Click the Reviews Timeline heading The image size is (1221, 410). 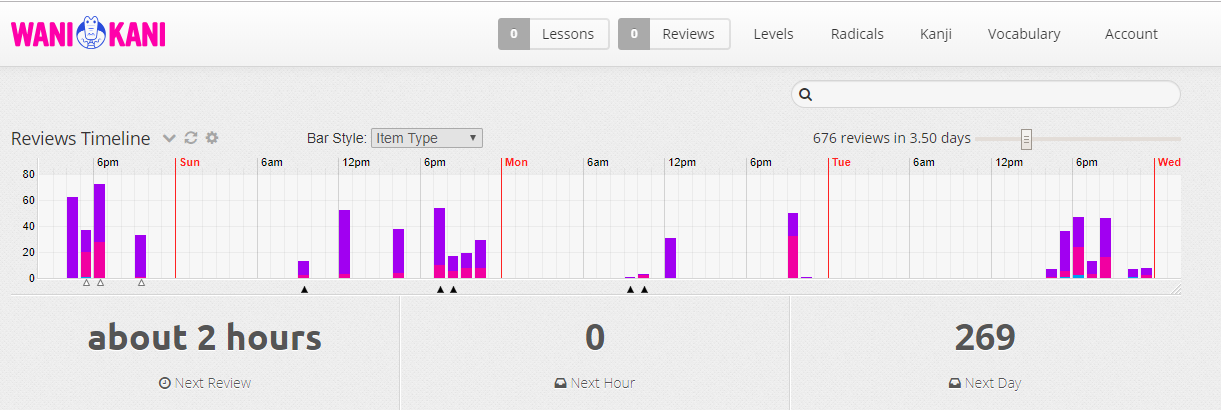coord(80,138)
